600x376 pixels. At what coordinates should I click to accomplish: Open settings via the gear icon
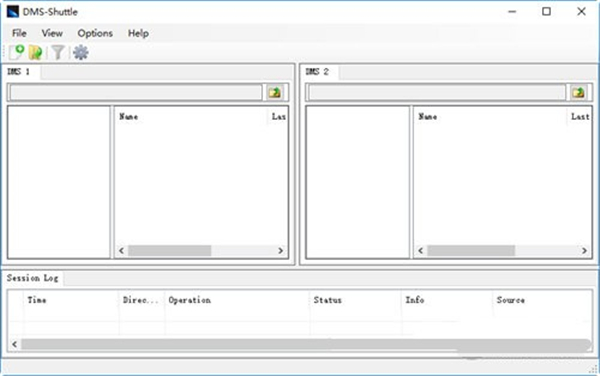(80, 52)
